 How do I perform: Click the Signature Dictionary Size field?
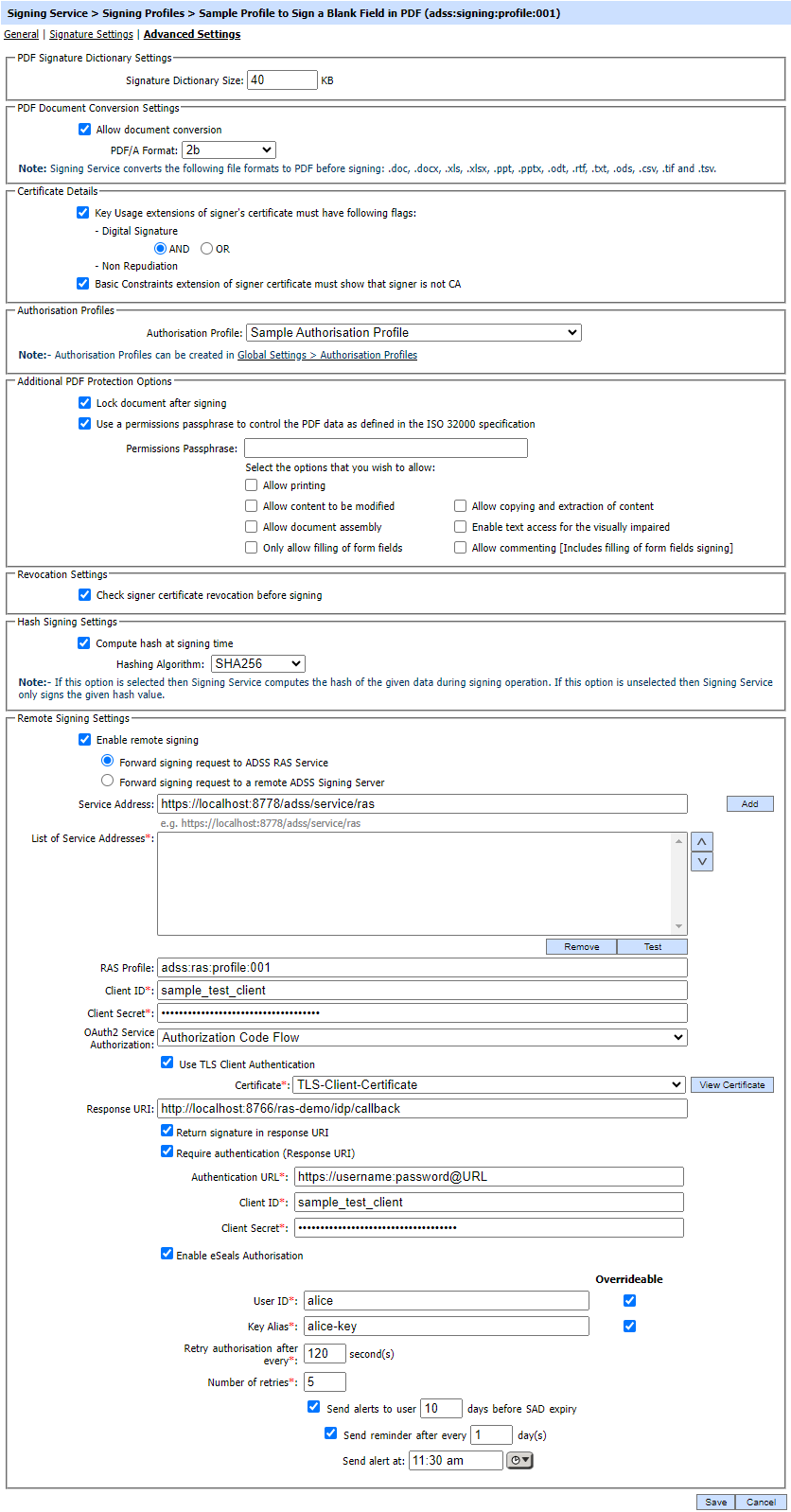[282, 80]
